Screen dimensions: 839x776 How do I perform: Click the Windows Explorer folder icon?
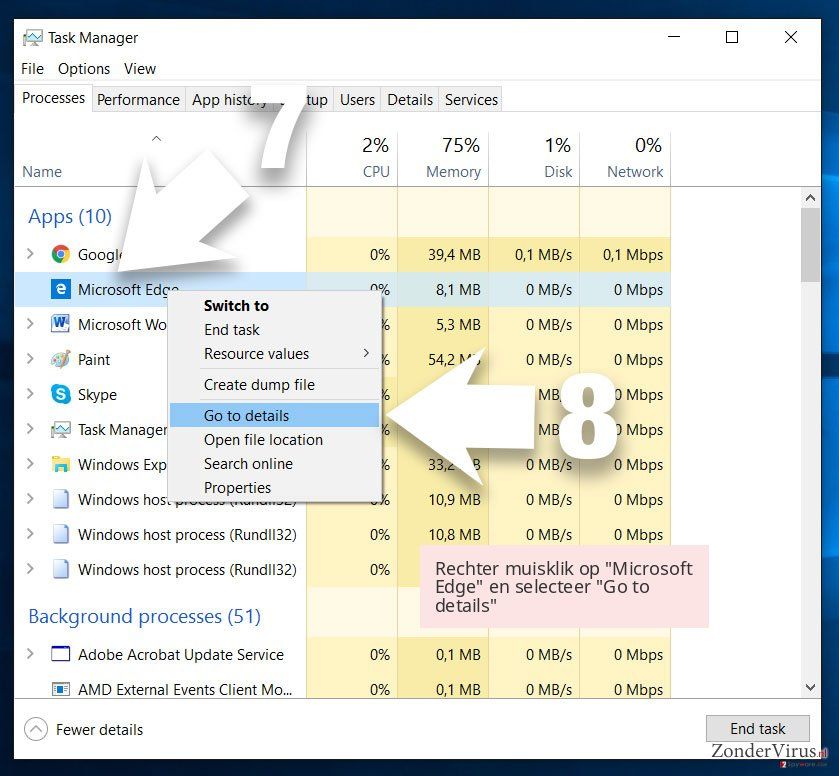pos(60,465)
